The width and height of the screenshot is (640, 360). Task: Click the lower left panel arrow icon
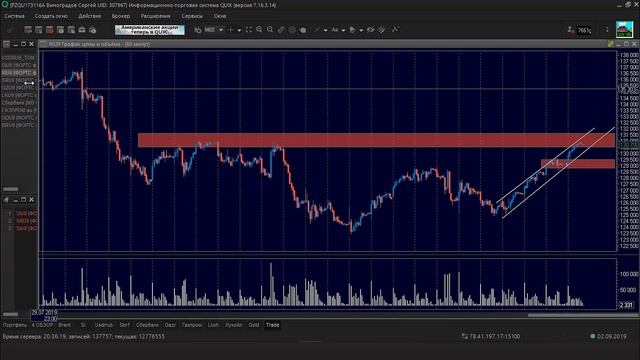coord(6,200)
